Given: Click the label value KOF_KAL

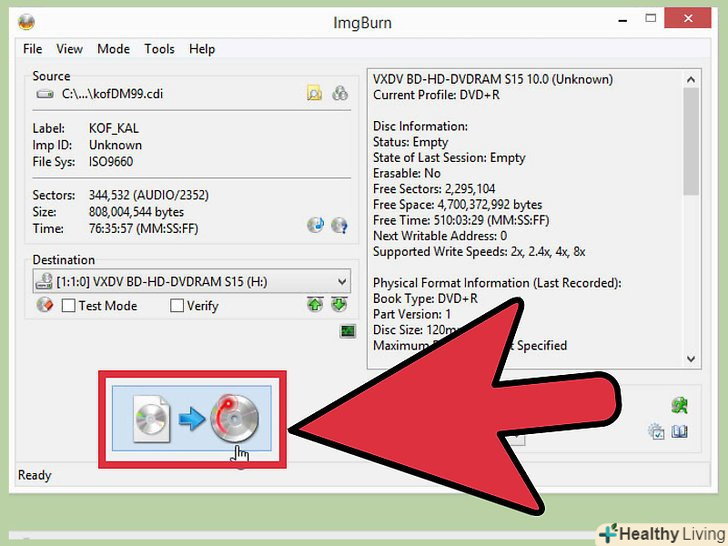Looking at the screenshot, I should tap(114, 128).
